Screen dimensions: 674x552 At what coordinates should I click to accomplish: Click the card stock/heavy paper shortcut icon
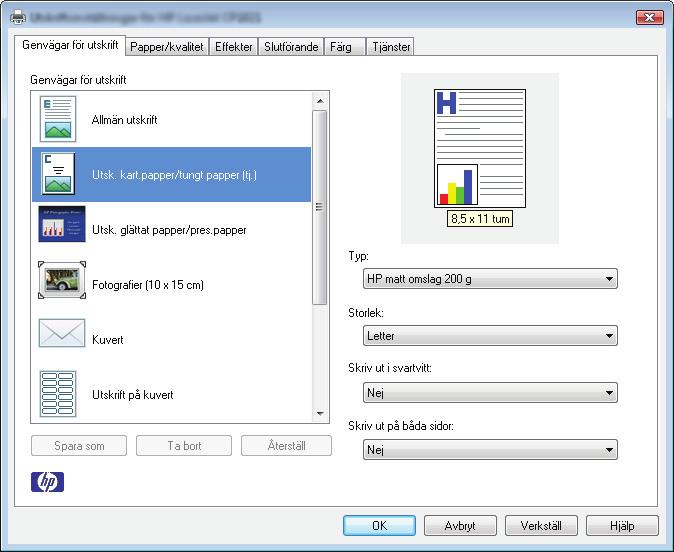[58, 174]
